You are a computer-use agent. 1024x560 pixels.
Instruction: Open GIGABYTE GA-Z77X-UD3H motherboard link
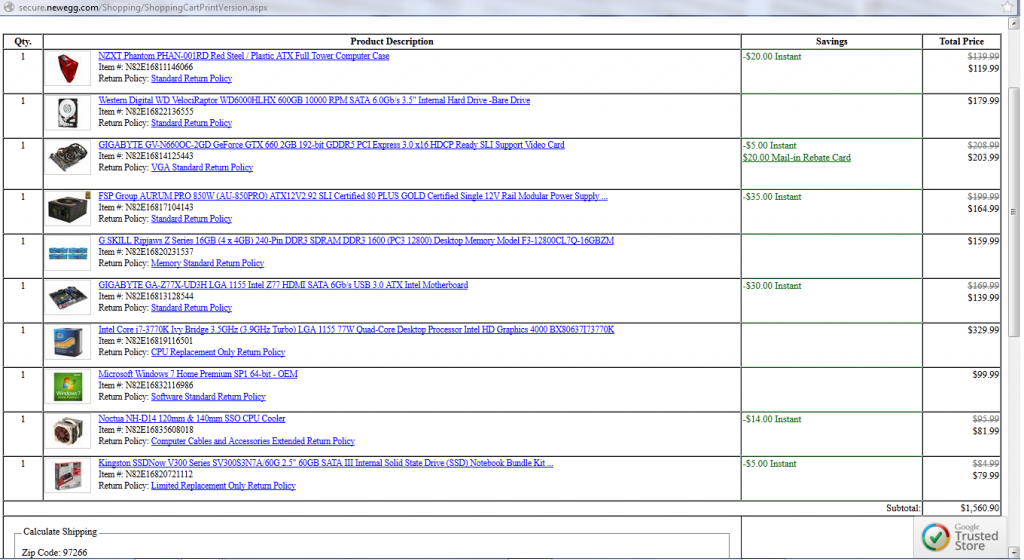[283, 285]
